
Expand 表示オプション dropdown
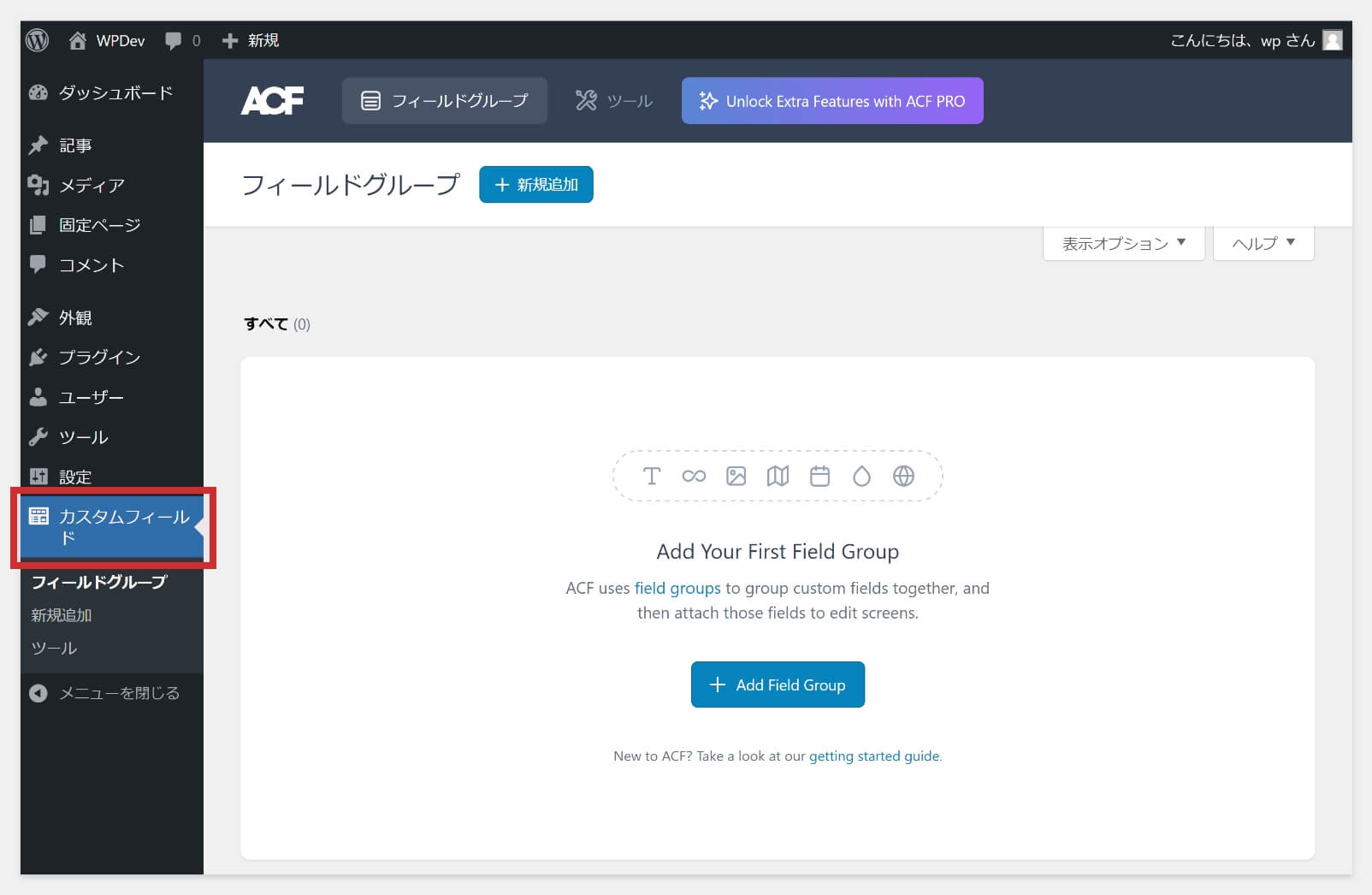pyautogui.click(x=1124, y=244)
